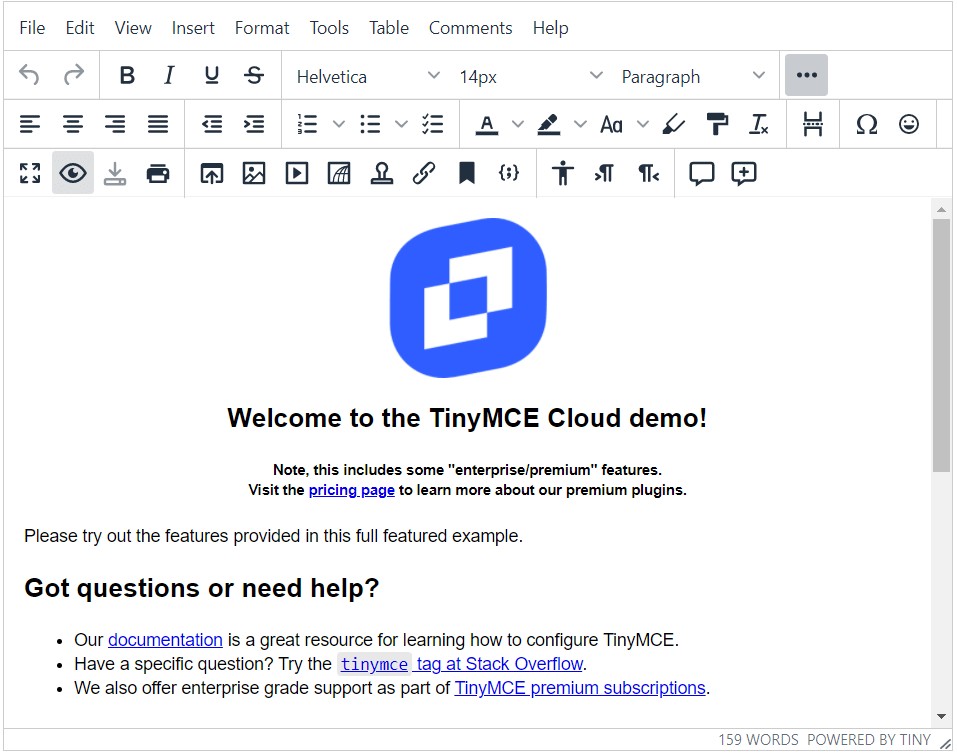Click the Print icon
This screenshot has height=754, width=957.
158,174
